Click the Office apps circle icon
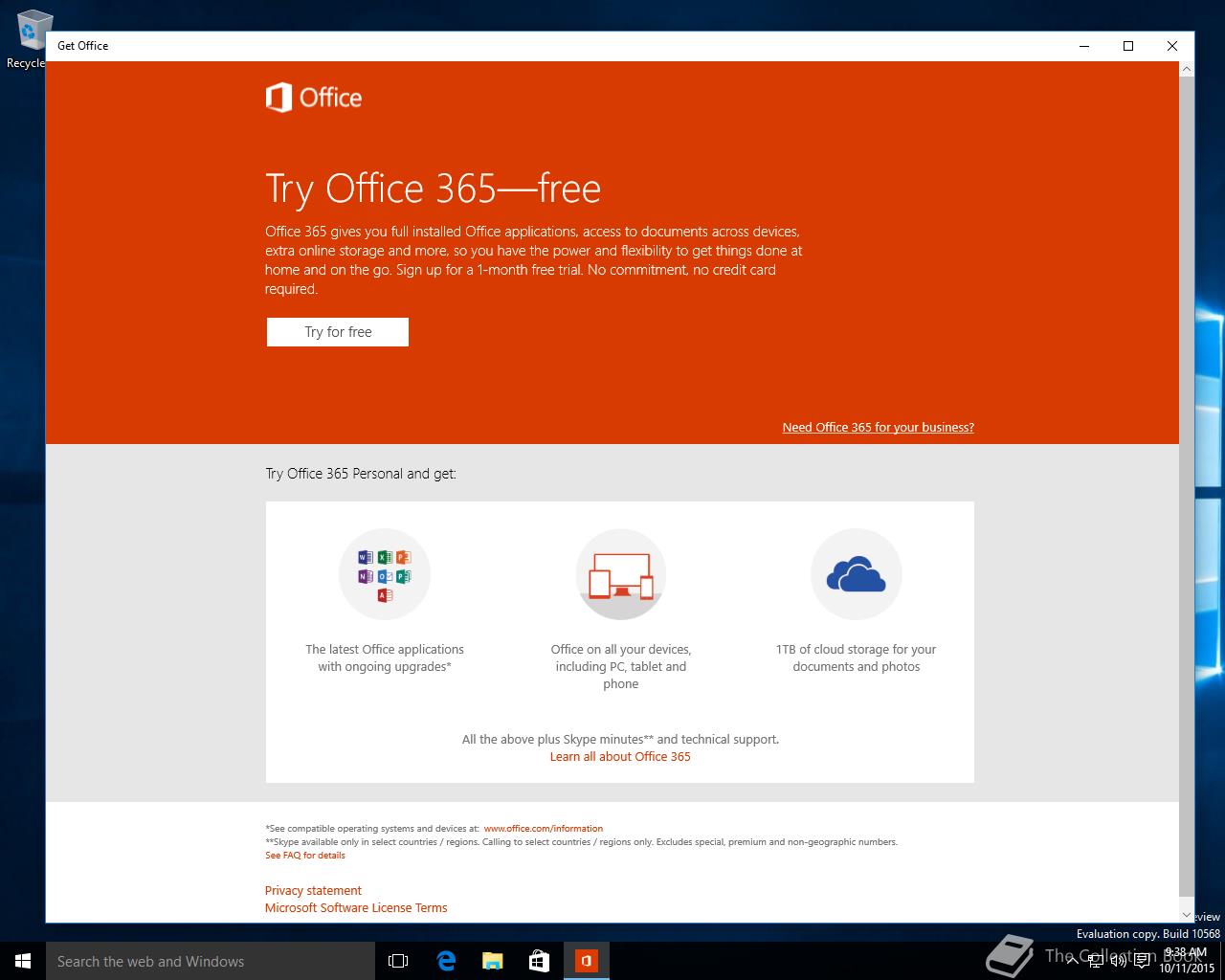Screen dimensions: 1225x980 (385, 574)
